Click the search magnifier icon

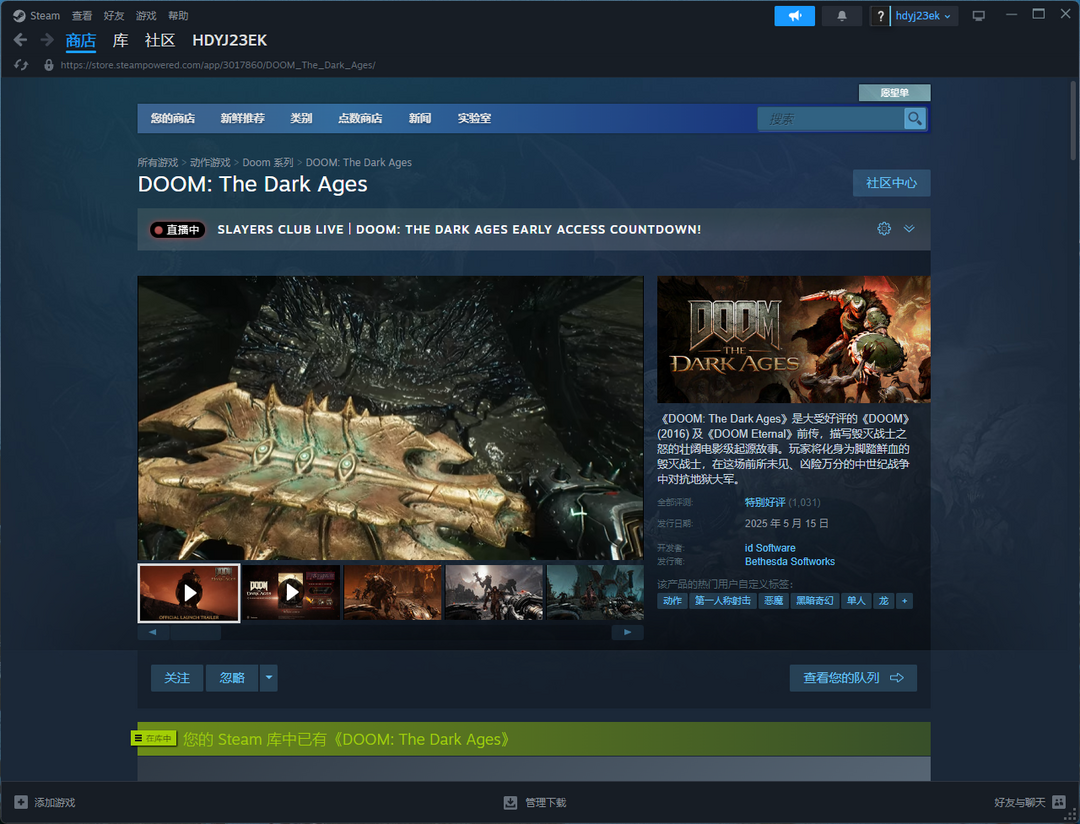pos(915,119)
